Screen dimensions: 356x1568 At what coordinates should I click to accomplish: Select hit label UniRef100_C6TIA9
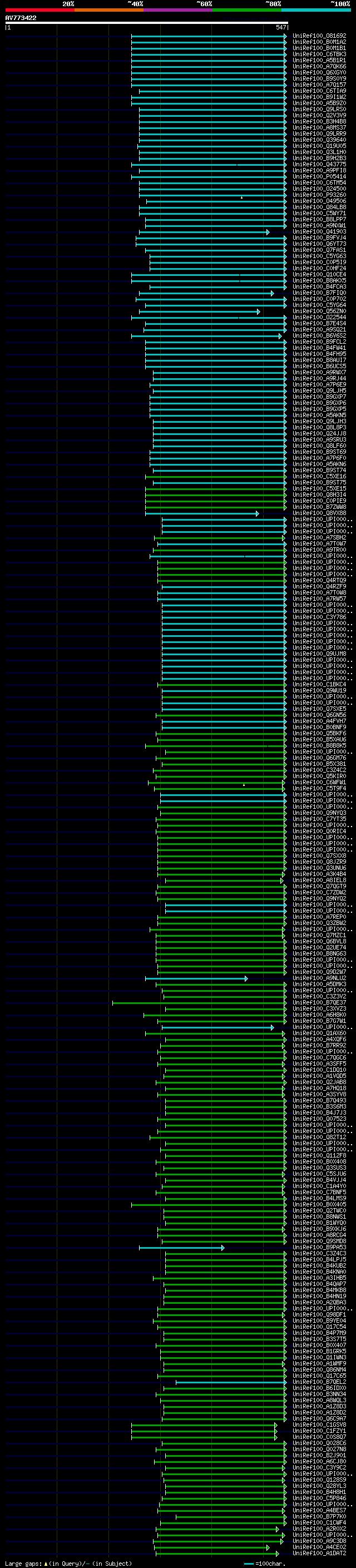point(319,91)
